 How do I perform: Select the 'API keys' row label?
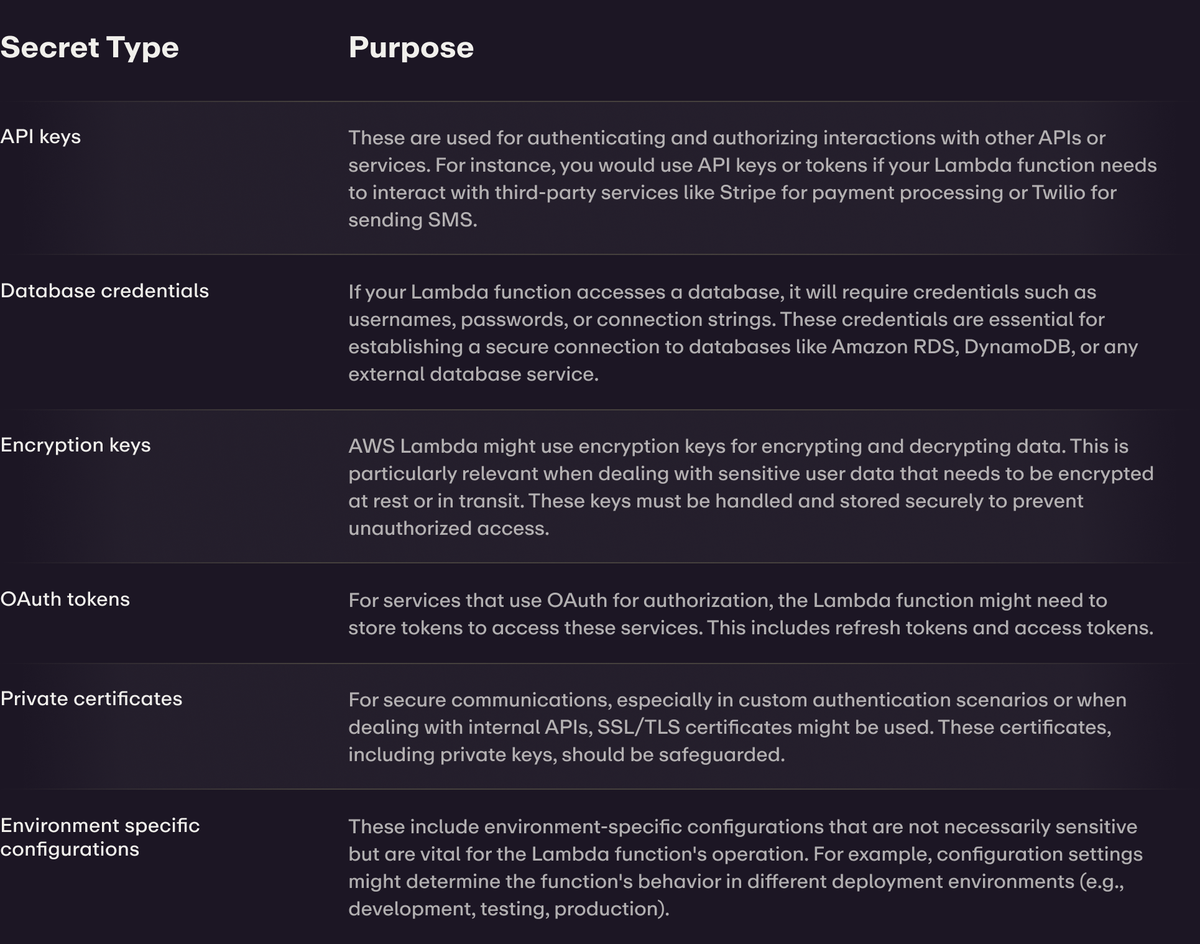click(41, 137)
